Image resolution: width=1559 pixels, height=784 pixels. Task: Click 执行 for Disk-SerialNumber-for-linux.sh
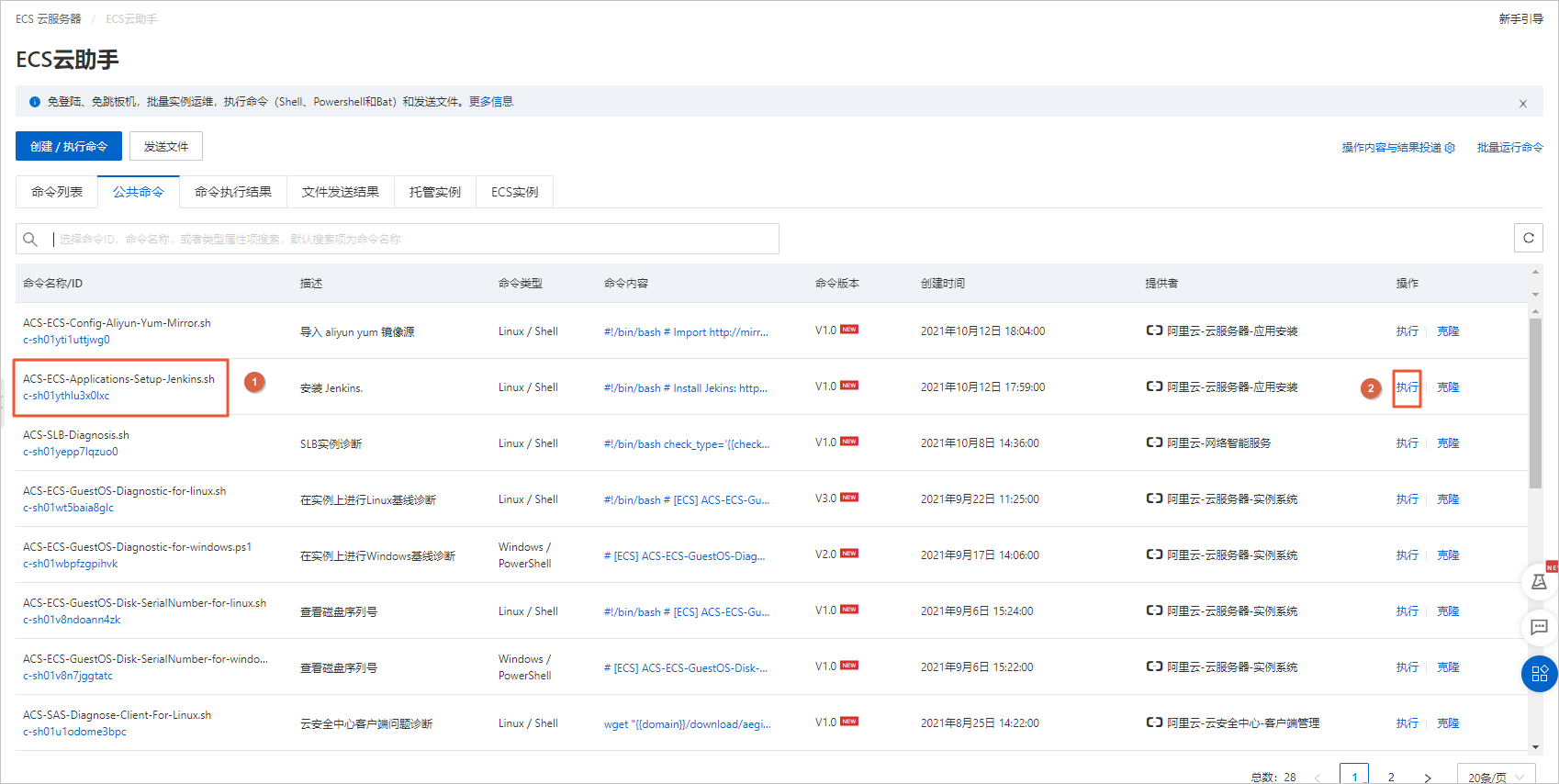pyautogui.click(x=1408, y=611)
